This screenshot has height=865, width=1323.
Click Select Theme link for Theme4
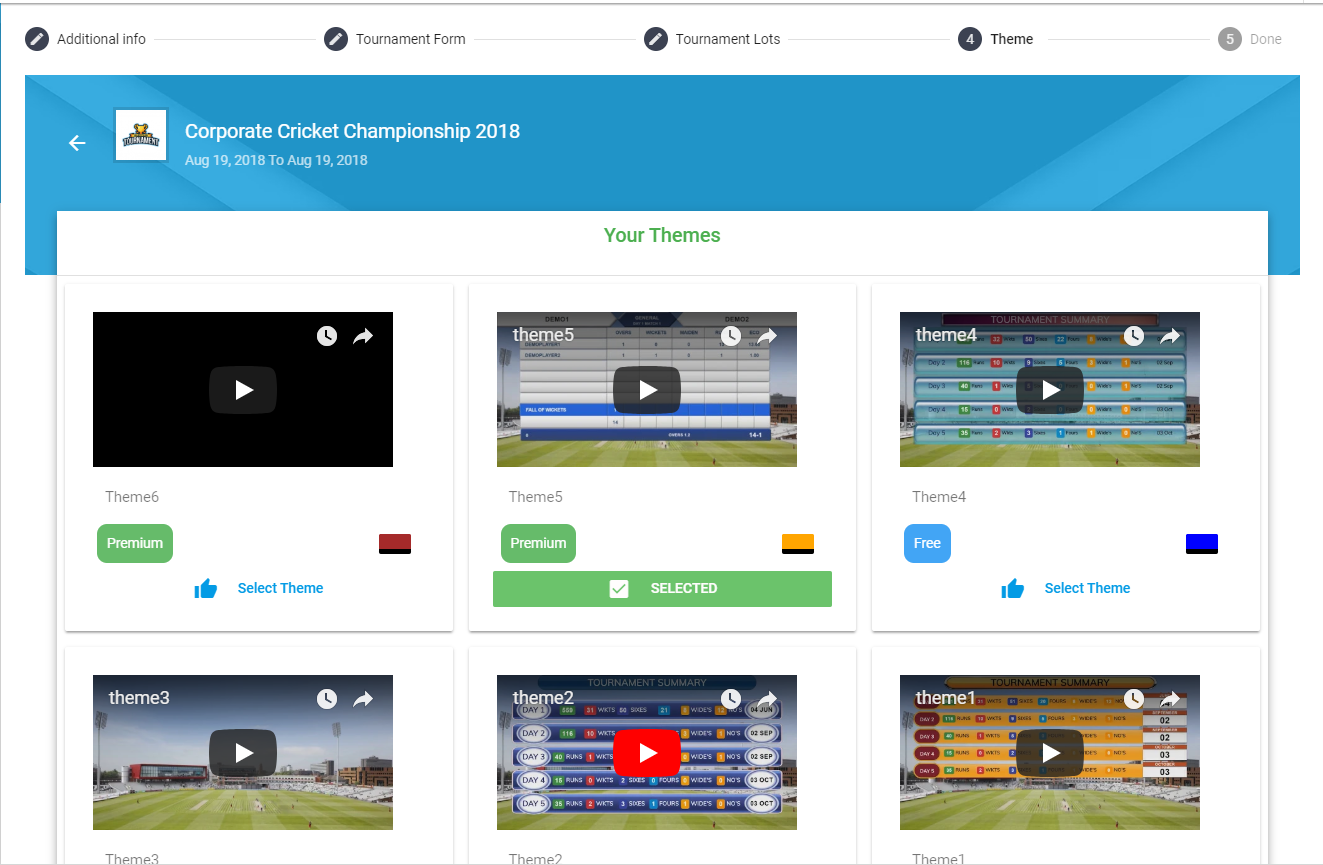pos(1087,588)
